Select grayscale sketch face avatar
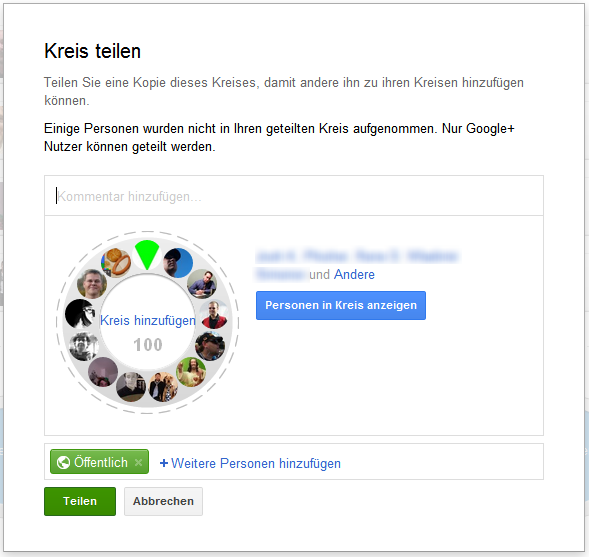Image resolution: width=589 pixels, height=557 pixels. [84, 346]
